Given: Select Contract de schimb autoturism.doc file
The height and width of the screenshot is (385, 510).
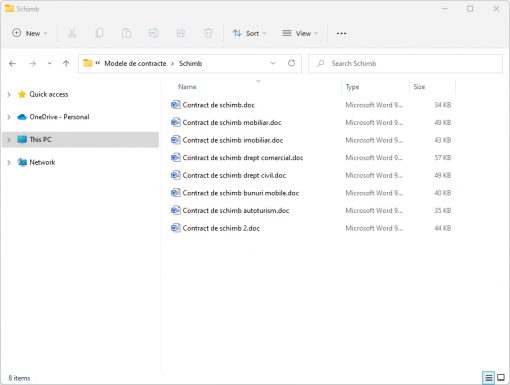Looking at the screenshot, I should point(236,211).
